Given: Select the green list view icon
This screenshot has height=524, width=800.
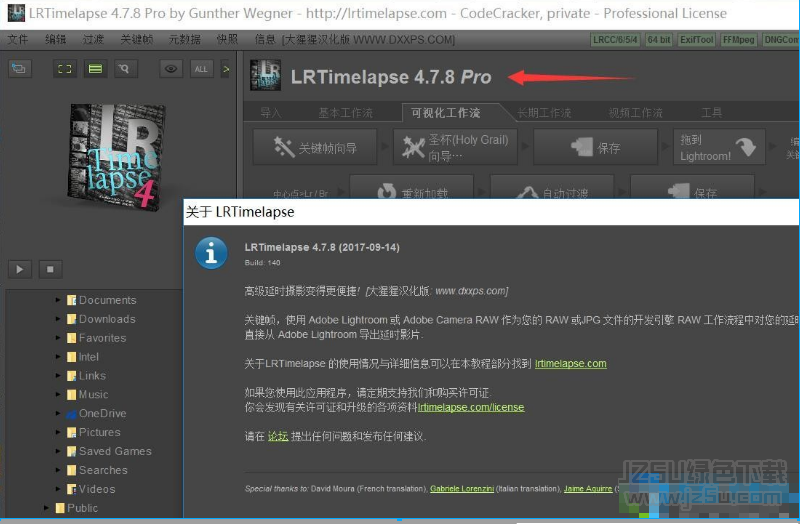Looking at the screenshot, I should [95, 69].
